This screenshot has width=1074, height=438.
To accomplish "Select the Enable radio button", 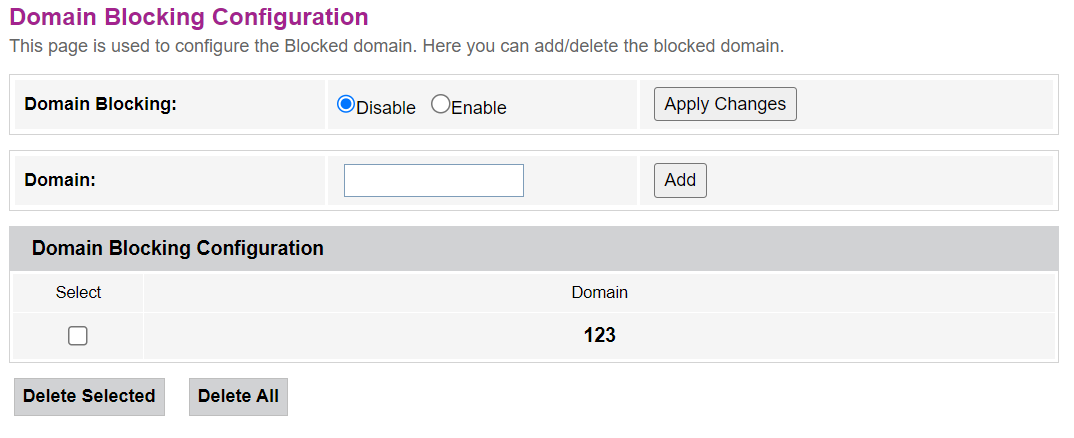I will pyautogui.click(x=440, y=104).
